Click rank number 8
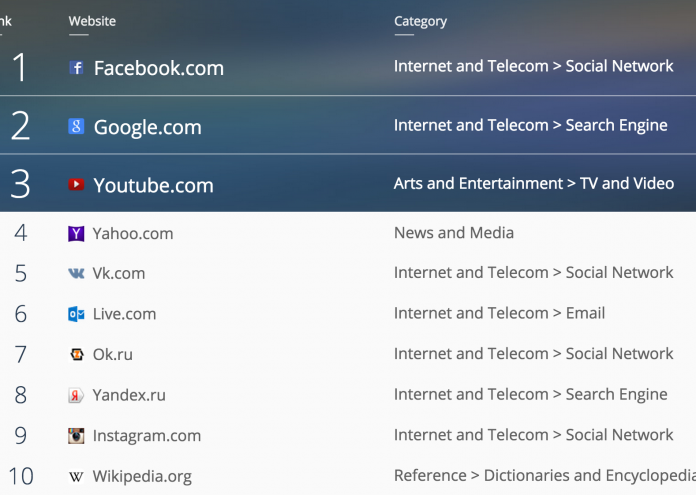Screen dimensions: 696x495 coord(20,395)
